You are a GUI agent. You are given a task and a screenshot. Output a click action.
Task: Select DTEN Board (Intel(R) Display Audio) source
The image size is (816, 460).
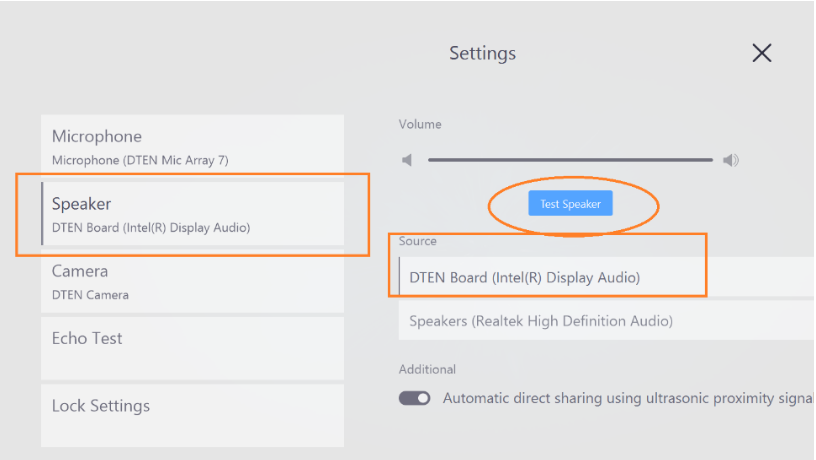tap(606, 277)
